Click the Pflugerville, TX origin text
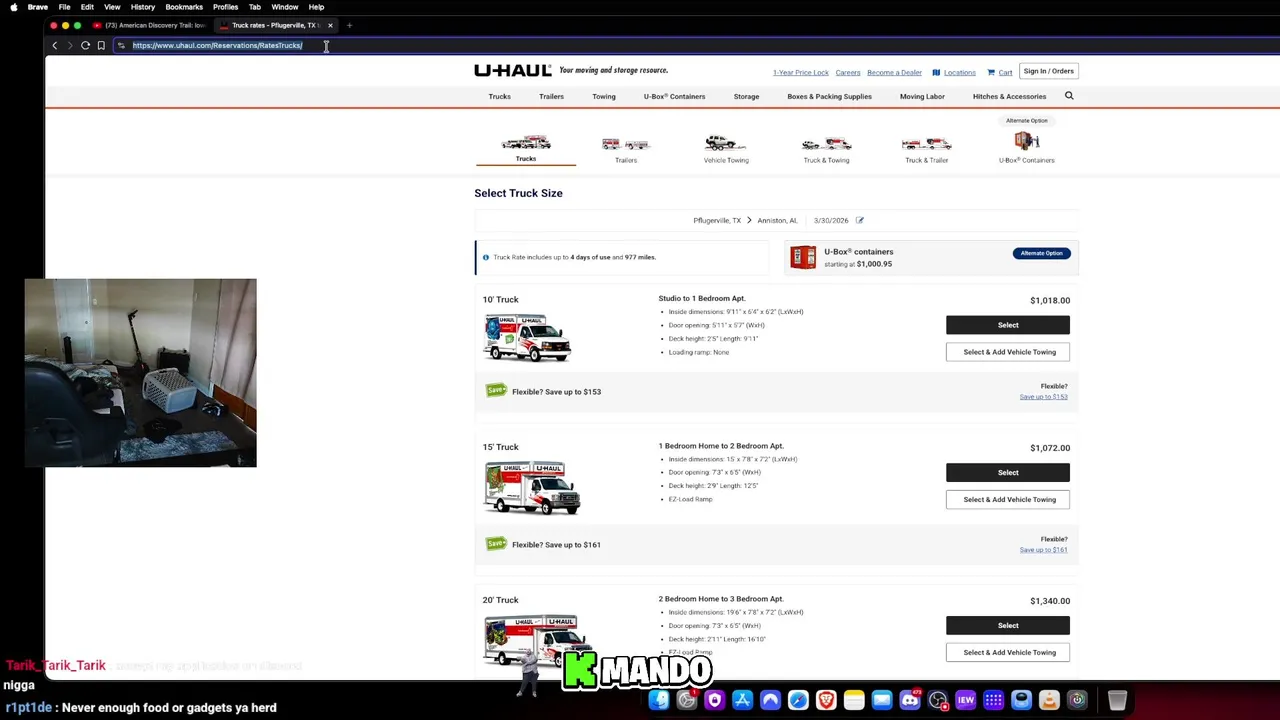Screen dimensions: 1280x720 tap(717, 220)
